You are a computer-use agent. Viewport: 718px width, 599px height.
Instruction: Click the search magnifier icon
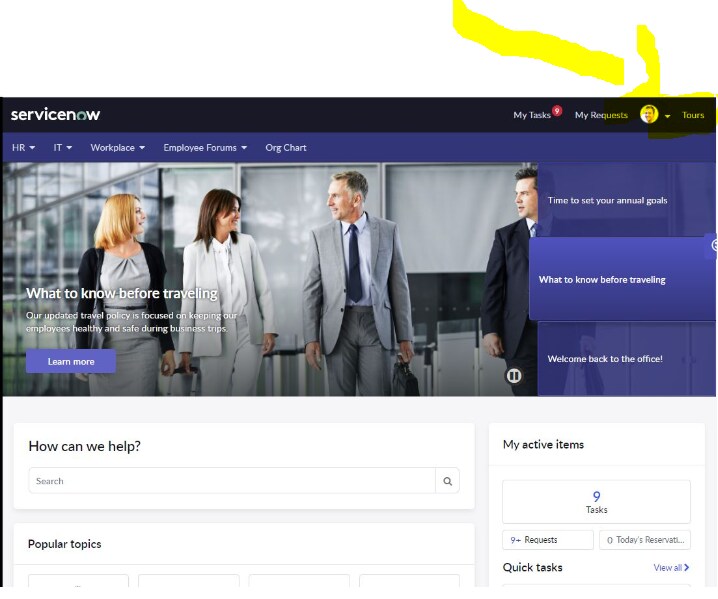447,481
